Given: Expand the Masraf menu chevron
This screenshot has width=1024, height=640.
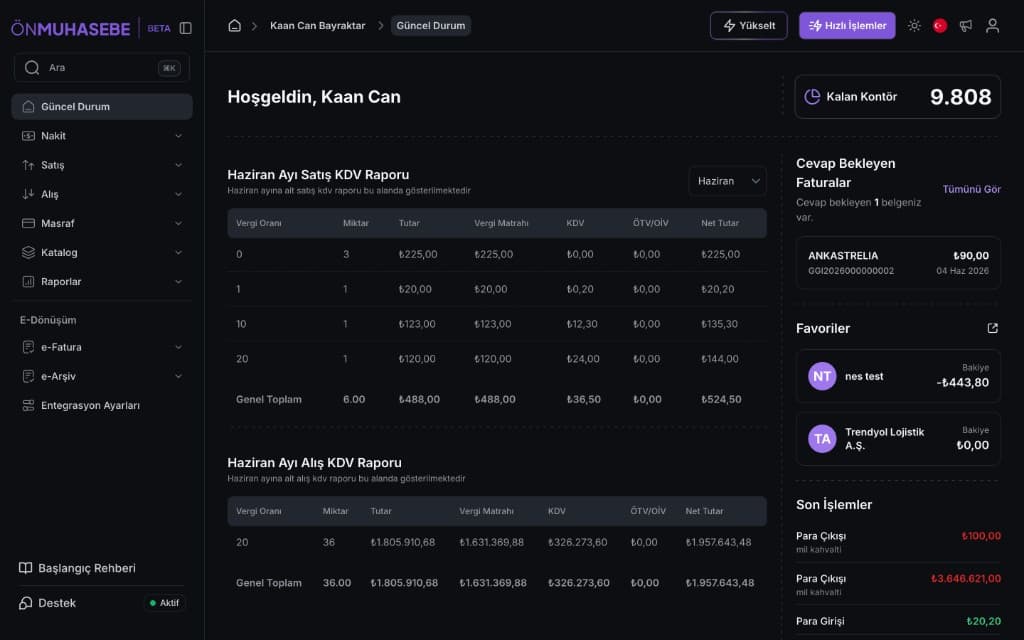Looking at the screenshot, I should [x=178, y=223].
